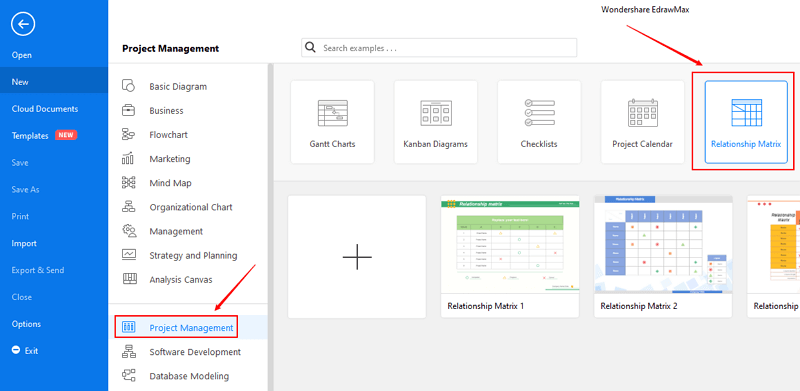800x391 pixels.
Task: Click the Gantt Charts label
Action: [x=332, y=144]
